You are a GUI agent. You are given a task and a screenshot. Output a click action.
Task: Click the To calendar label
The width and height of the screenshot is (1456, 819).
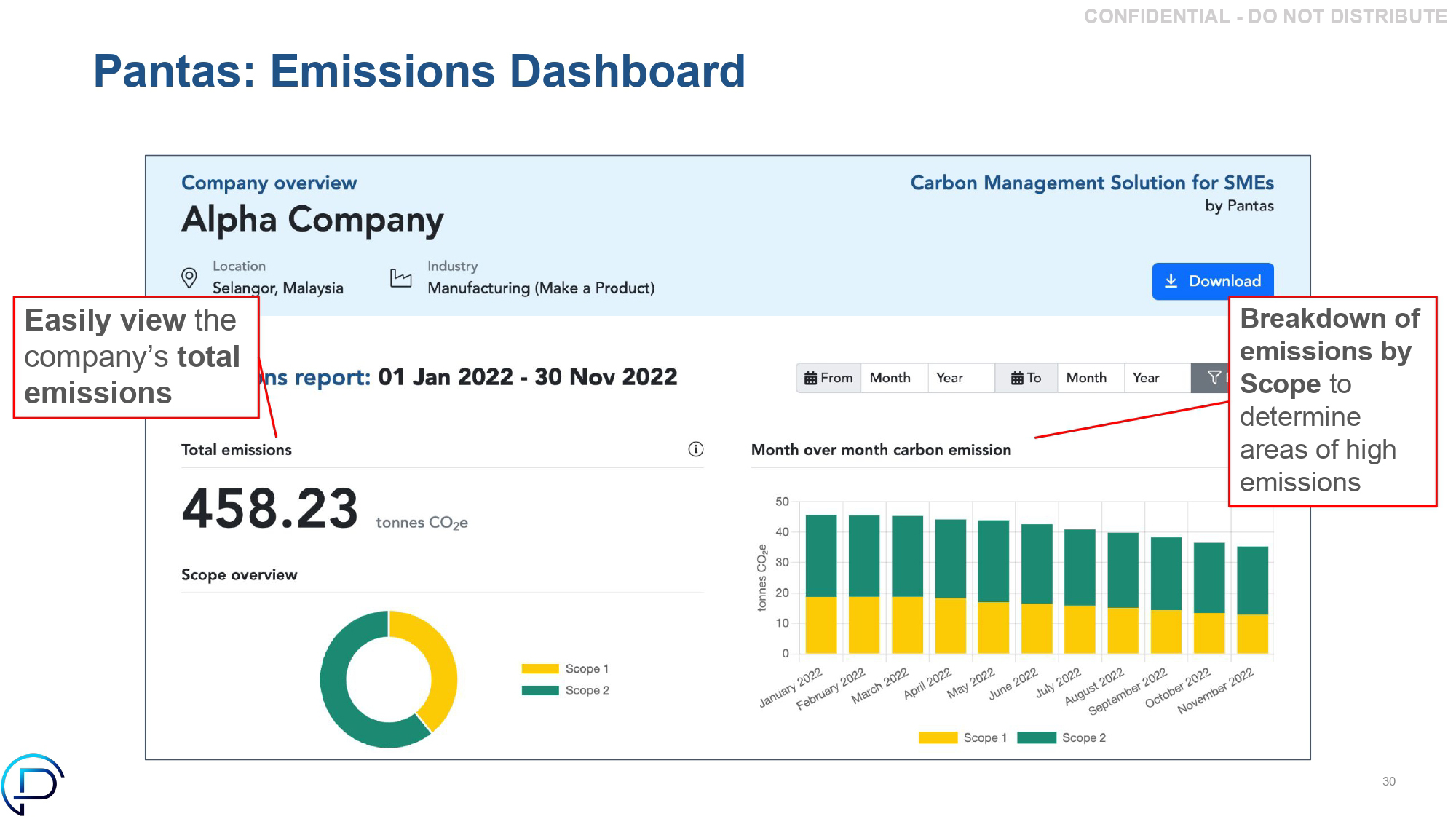1026,378
